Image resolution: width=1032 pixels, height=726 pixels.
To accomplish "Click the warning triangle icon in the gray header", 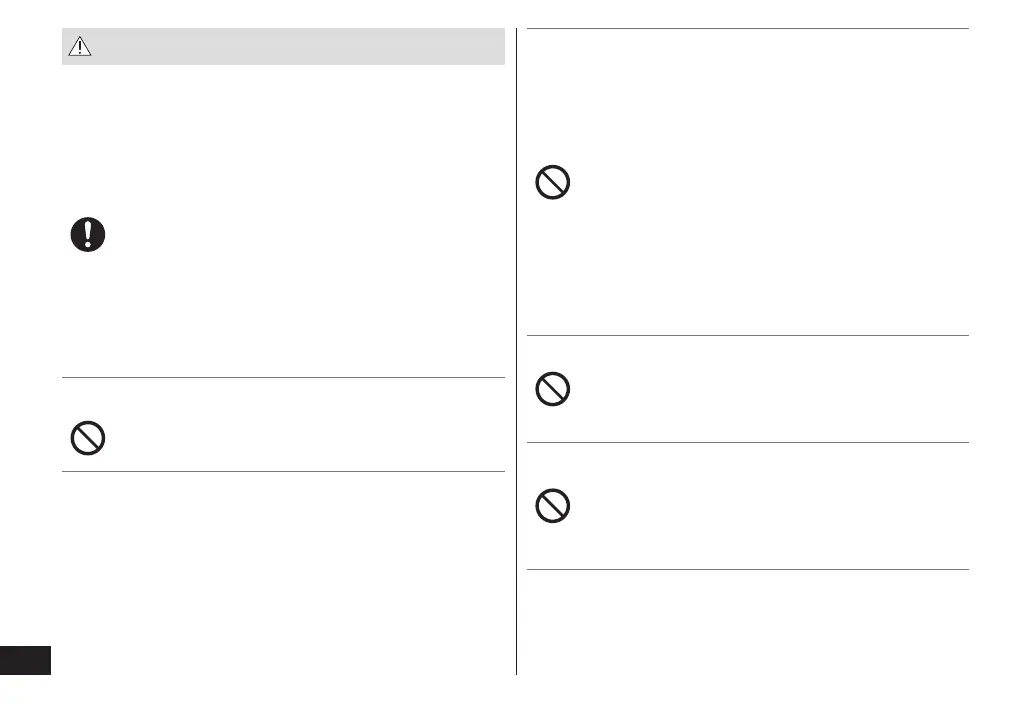I will point(80,47).
